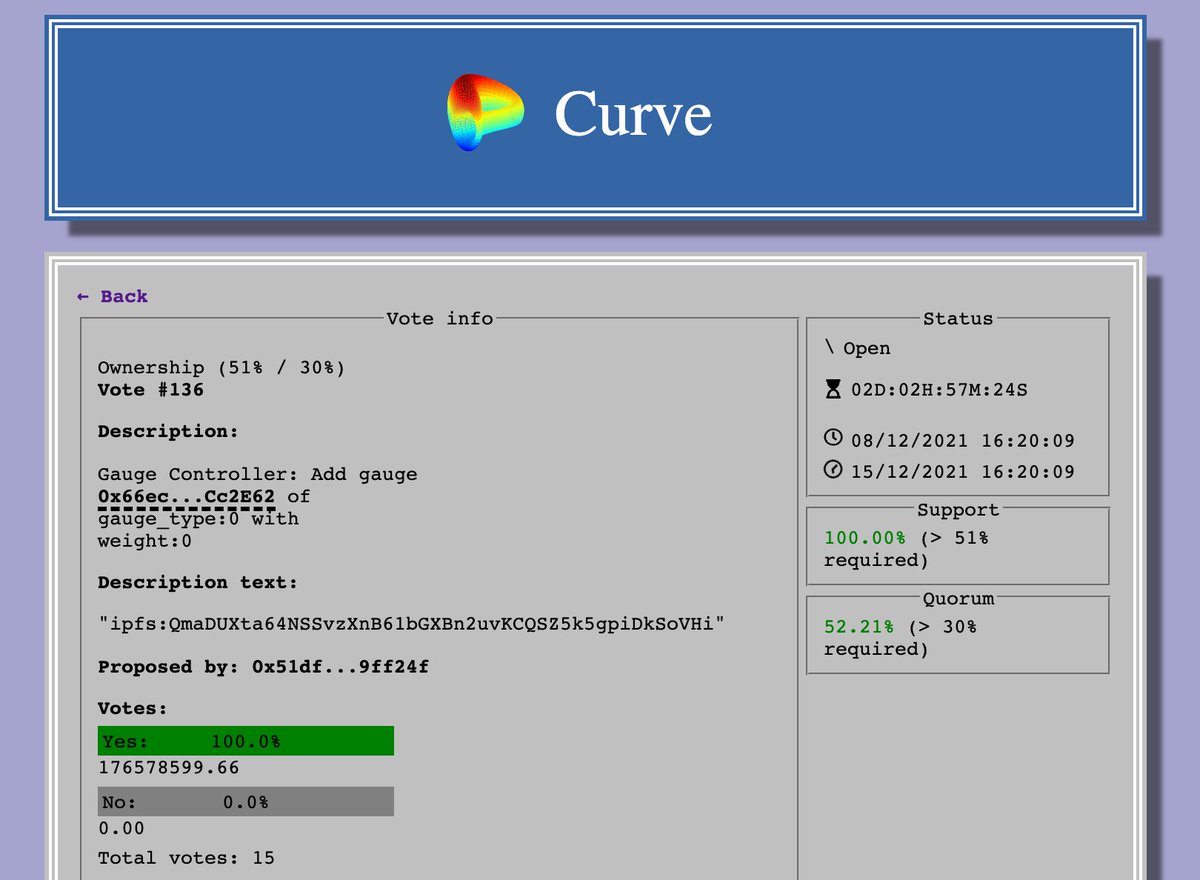Click the end time clock icon
Image resolution: width=1200 pixels, height=880 pixels.
[833, 469]
